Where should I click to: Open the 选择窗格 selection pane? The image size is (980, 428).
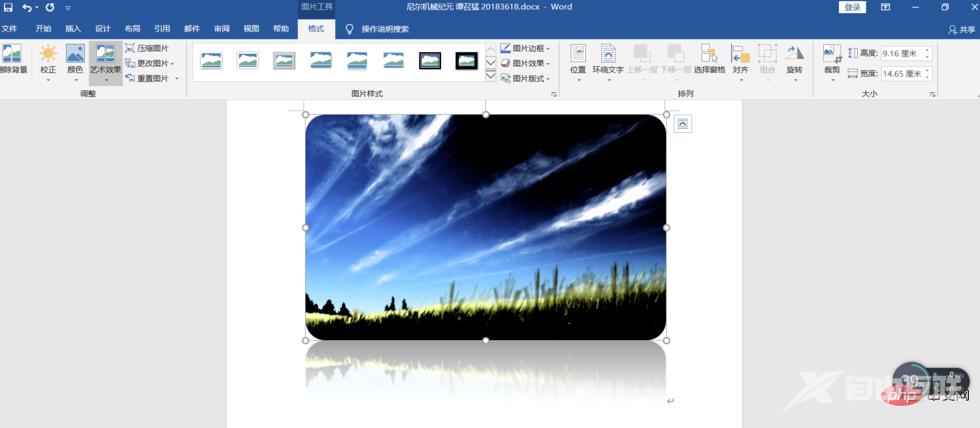(x=709, y=59)
